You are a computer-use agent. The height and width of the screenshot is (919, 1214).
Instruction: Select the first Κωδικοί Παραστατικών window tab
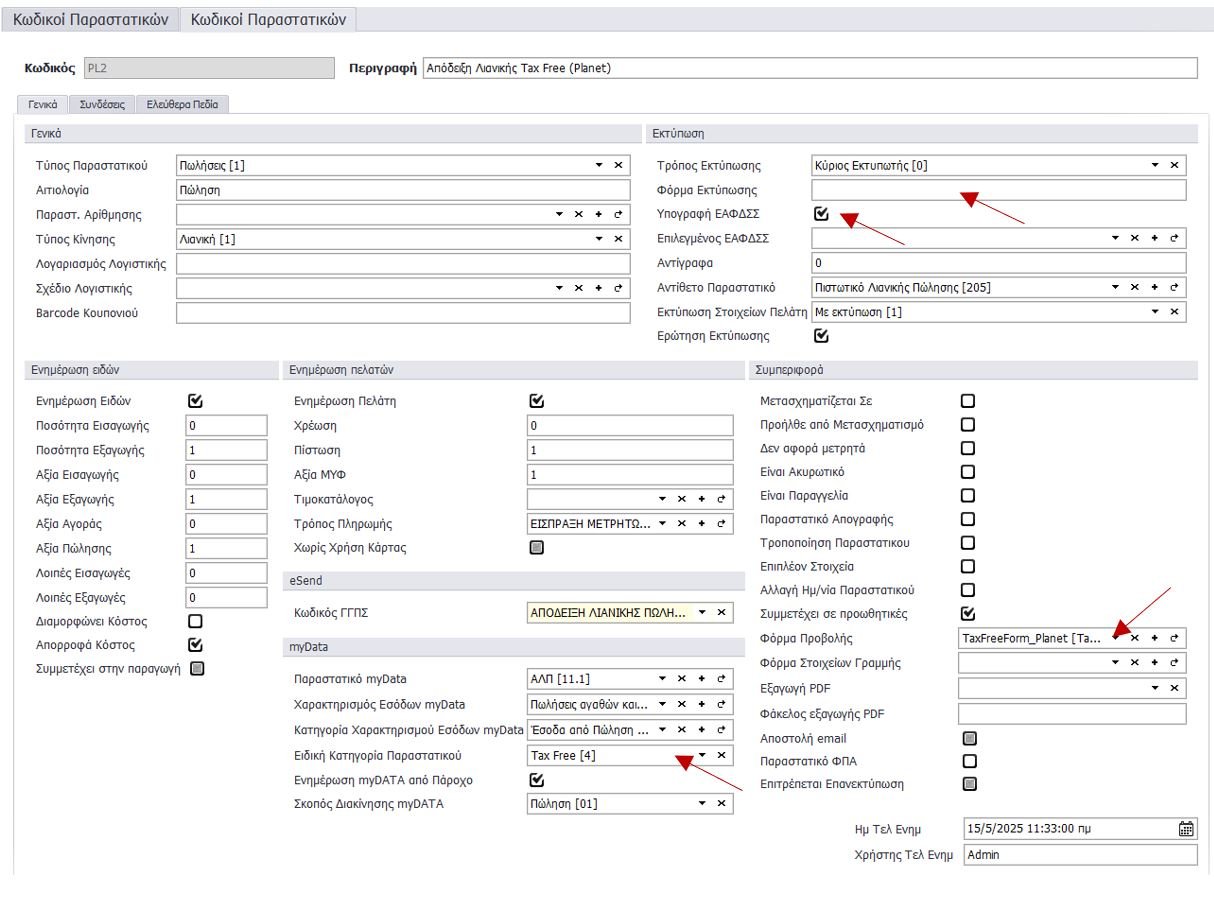pyautogui.click(x=90, y=19)
